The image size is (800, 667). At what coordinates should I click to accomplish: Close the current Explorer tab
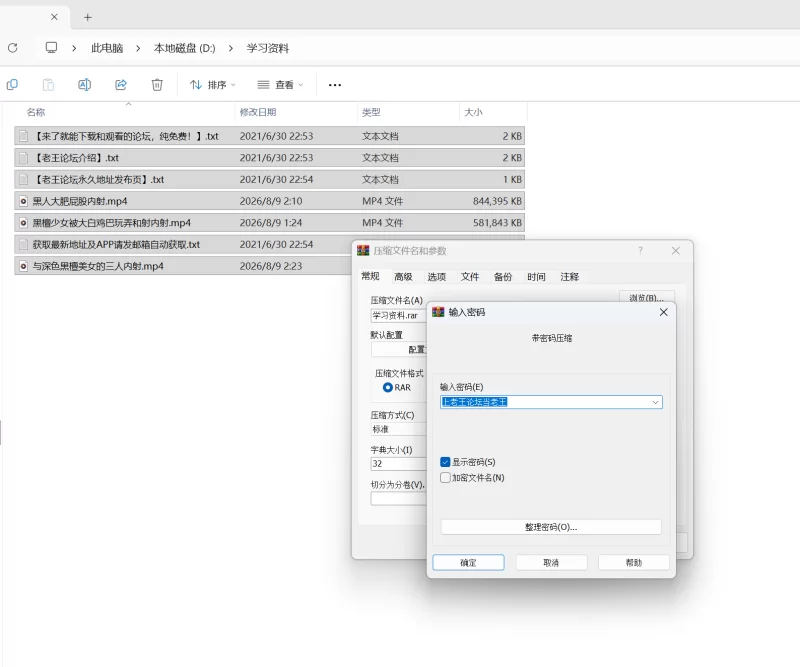[54, 17]
